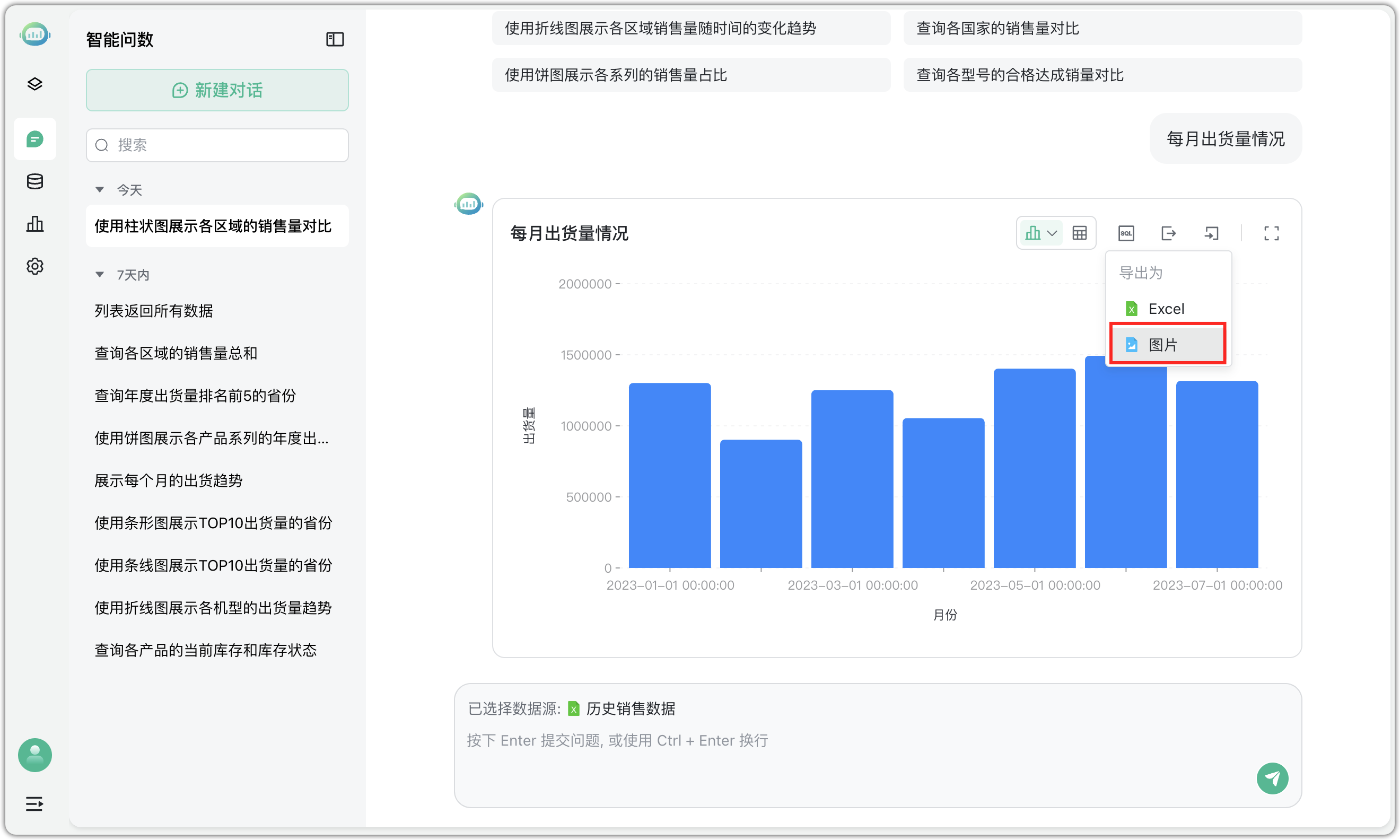
Task: Switch the result to table view
Action: pyautogui.click(x=1080, y=233)
